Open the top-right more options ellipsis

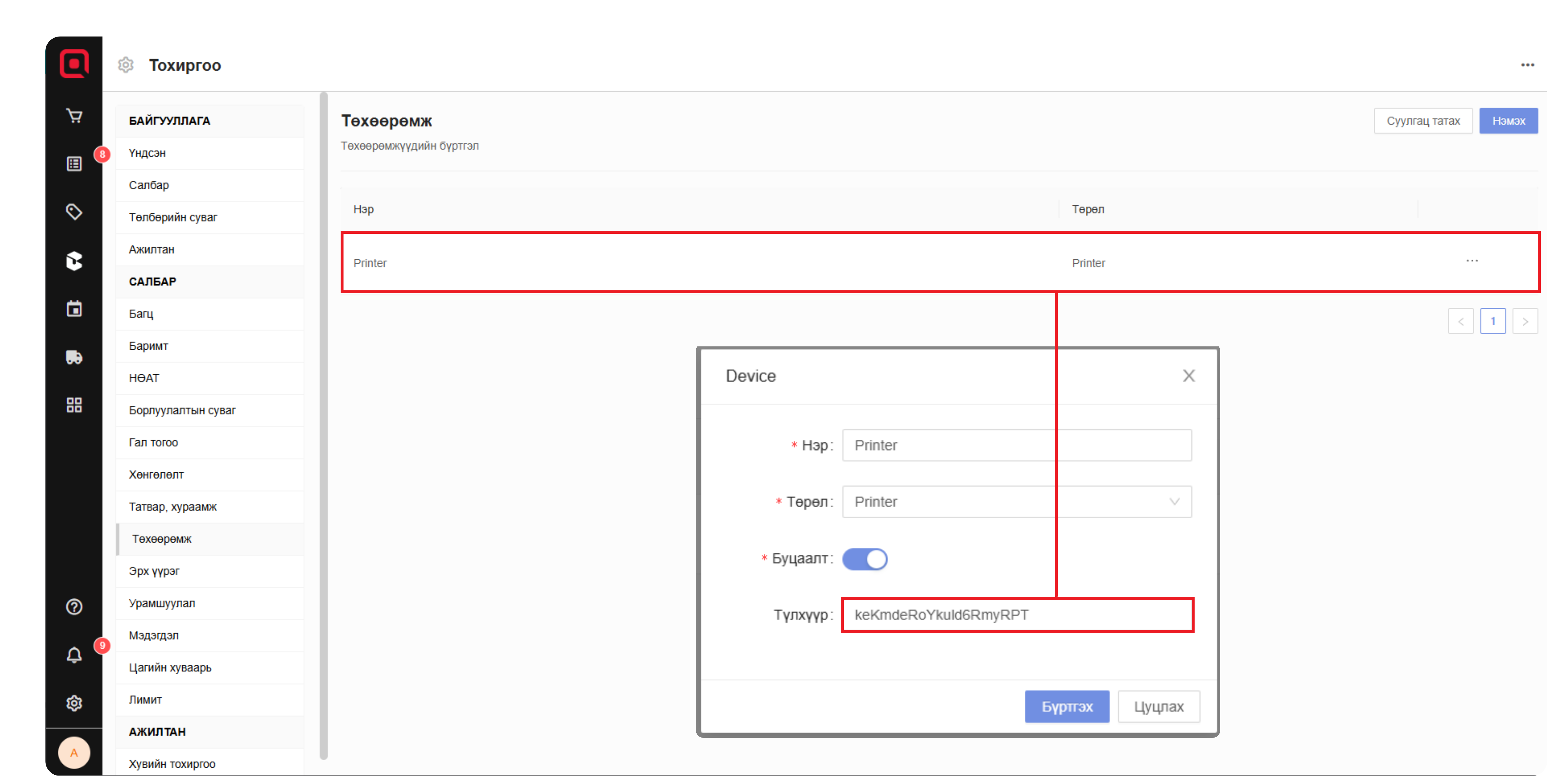click(x=1527, y=65)
